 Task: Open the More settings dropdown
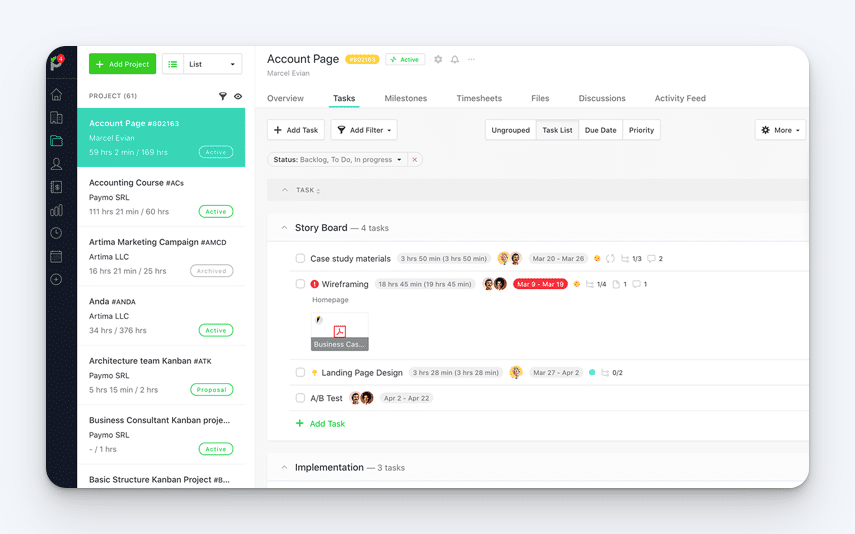tap(780, 130)
